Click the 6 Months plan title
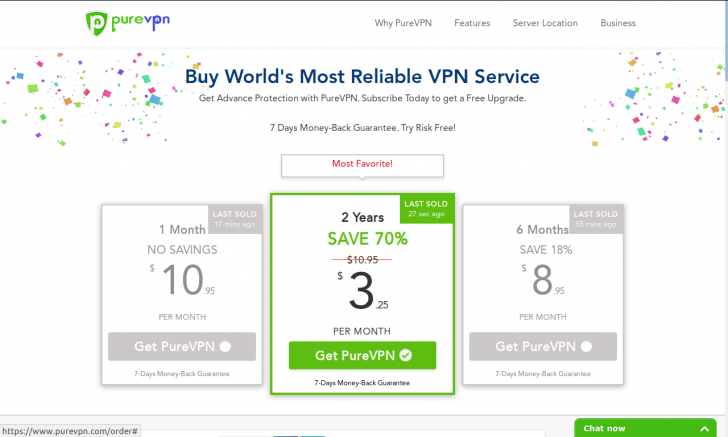This screenshot has height=437, width=728. (x=542, y=229)
